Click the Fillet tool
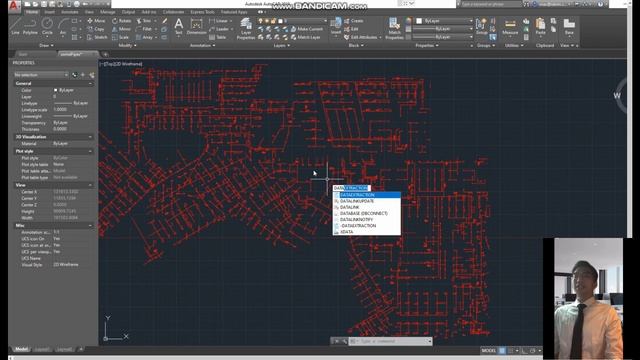The image size is (640, 360). [x=144, y=29]
